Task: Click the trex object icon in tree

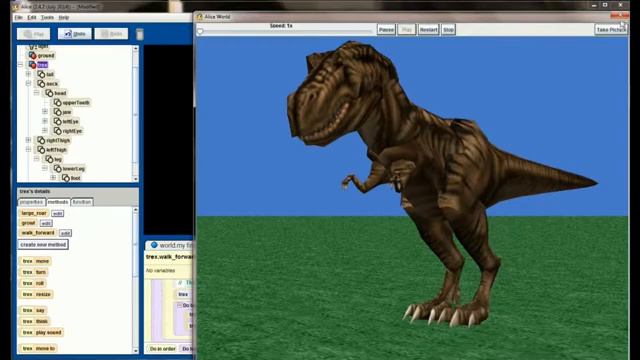Action: coord(32,64)
